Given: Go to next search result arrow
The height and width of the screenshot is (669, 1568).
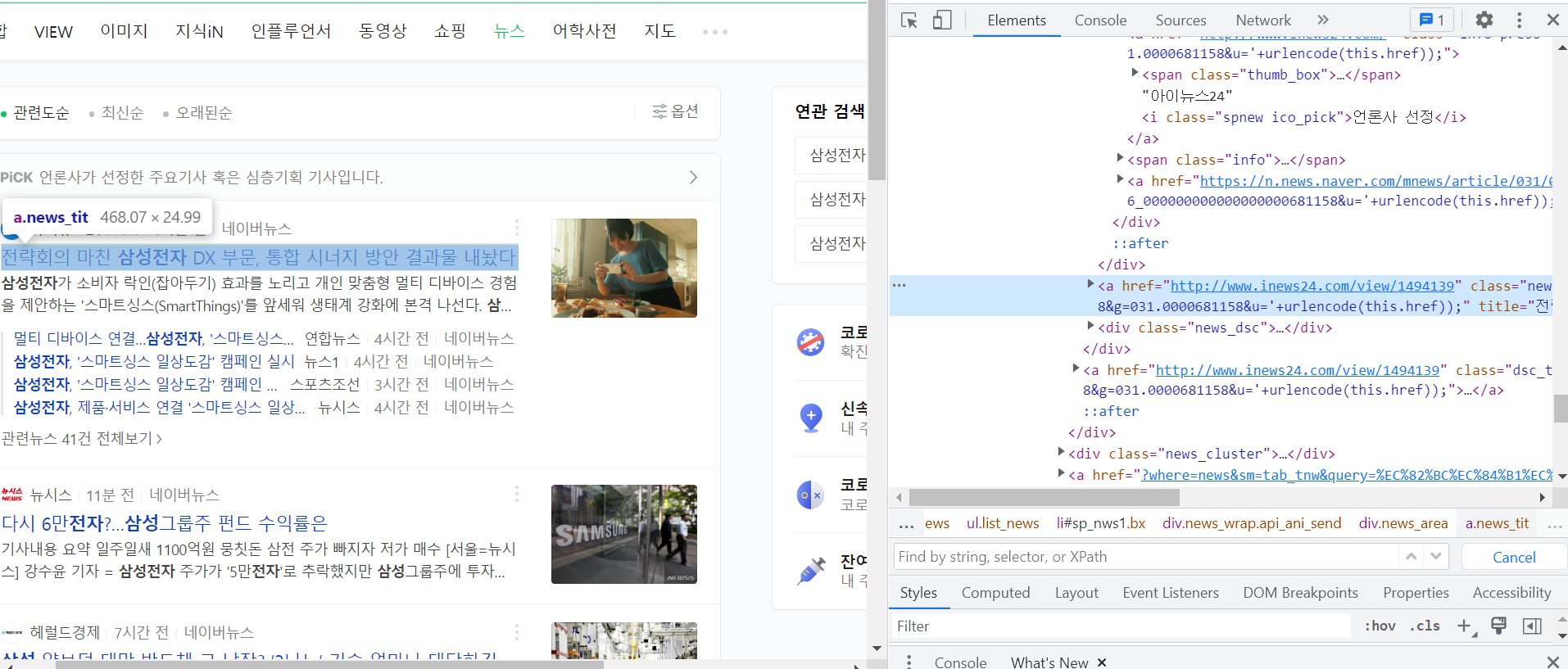Looking at the screenshot, I should tap(1435, 557).
